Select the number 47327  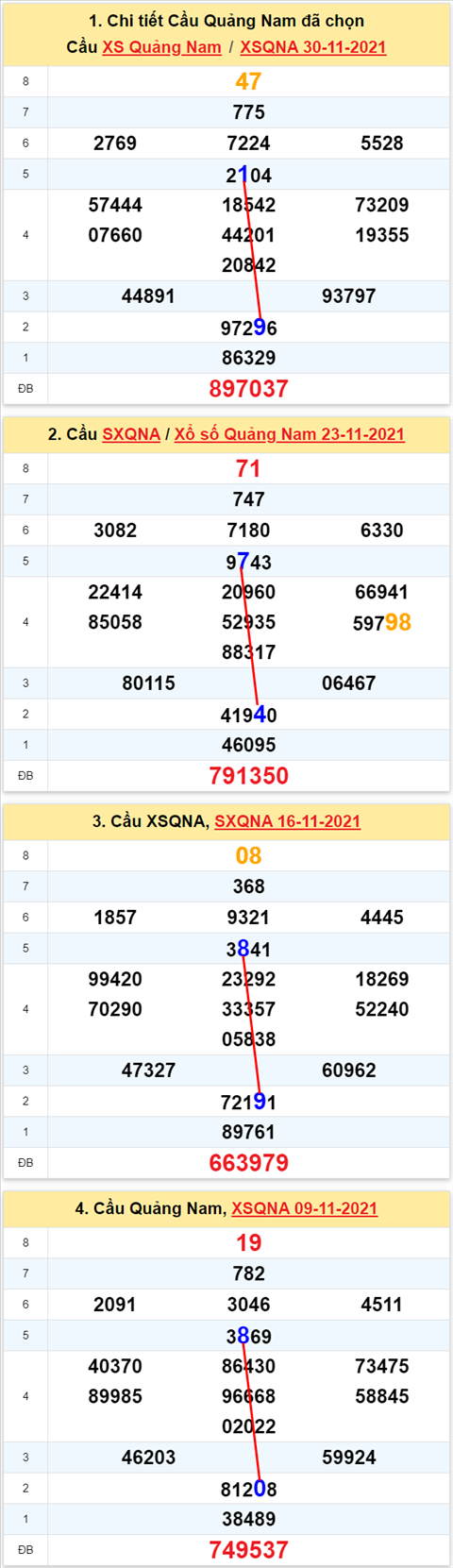coord(148,1071)
